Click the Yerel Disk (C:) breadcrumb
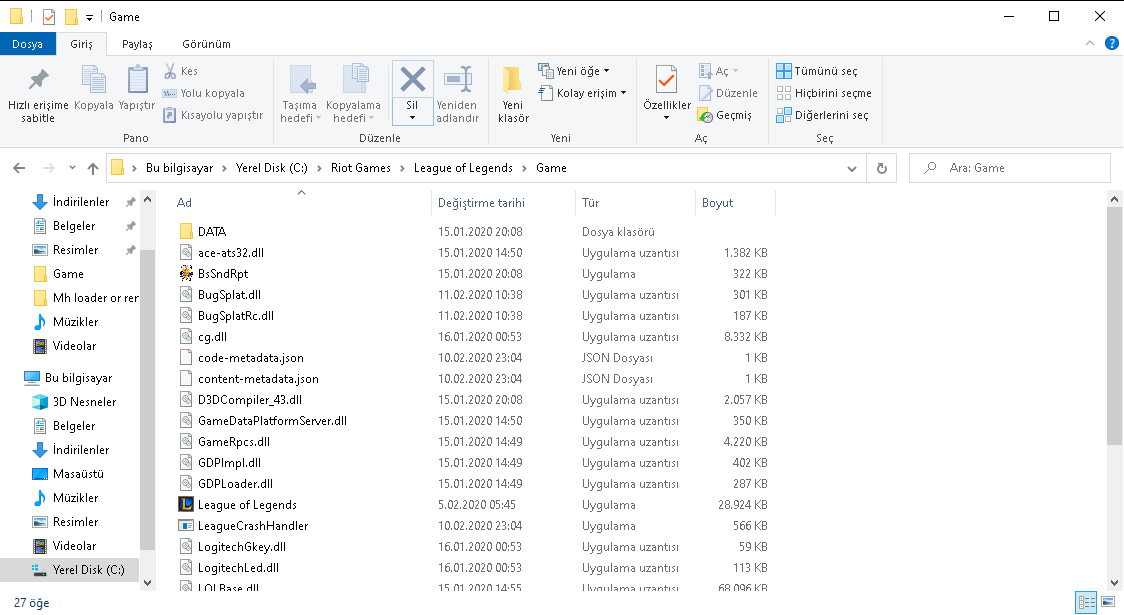1124x615 pixels. tap(272, 168)
